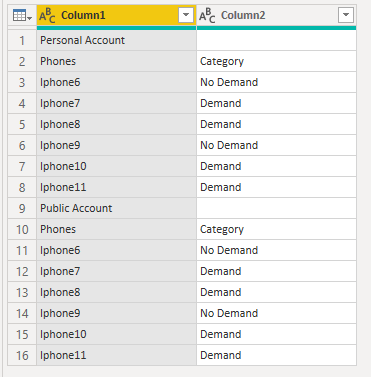Image resolution: width=371 pixels, height=377 pixels.
Task: Select the Personal Account cell in row 1
Action: pos(116,40)
